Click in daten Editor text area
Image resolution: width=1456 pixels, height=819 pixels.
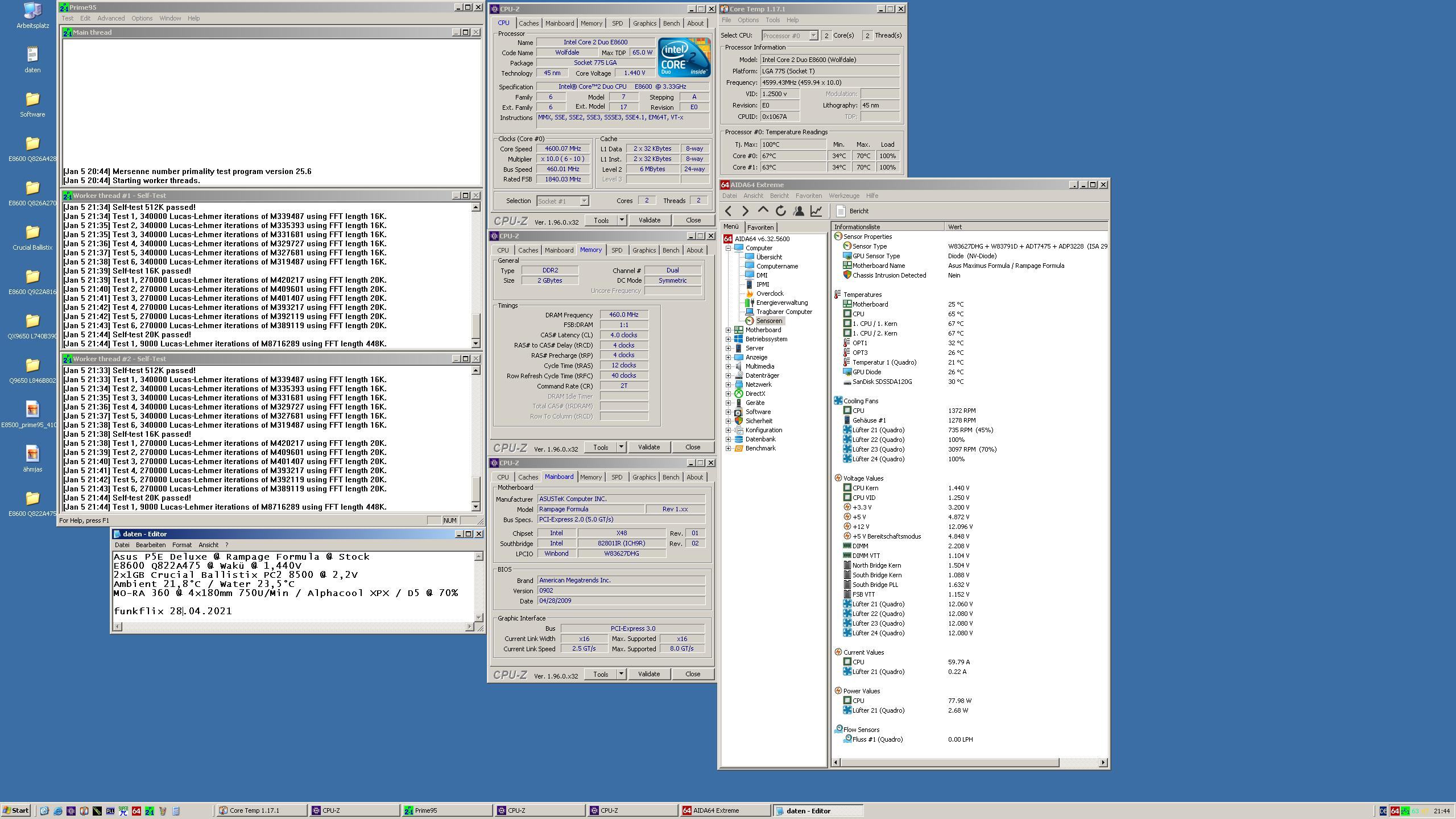click(293, 586)
